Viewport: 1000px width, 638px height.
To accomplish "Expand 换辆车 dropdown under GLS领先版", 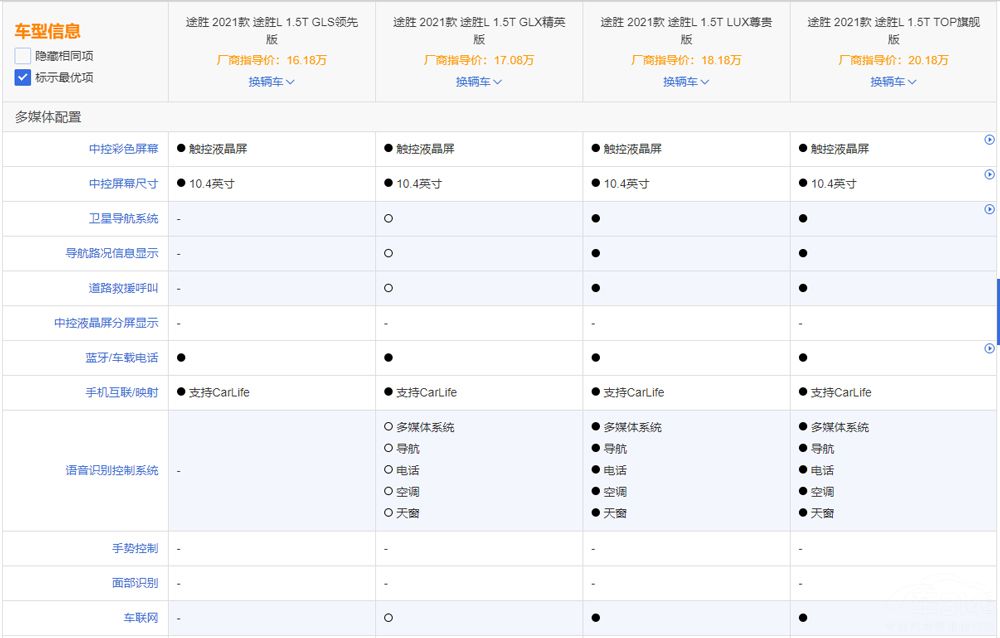I will [271, 82].
